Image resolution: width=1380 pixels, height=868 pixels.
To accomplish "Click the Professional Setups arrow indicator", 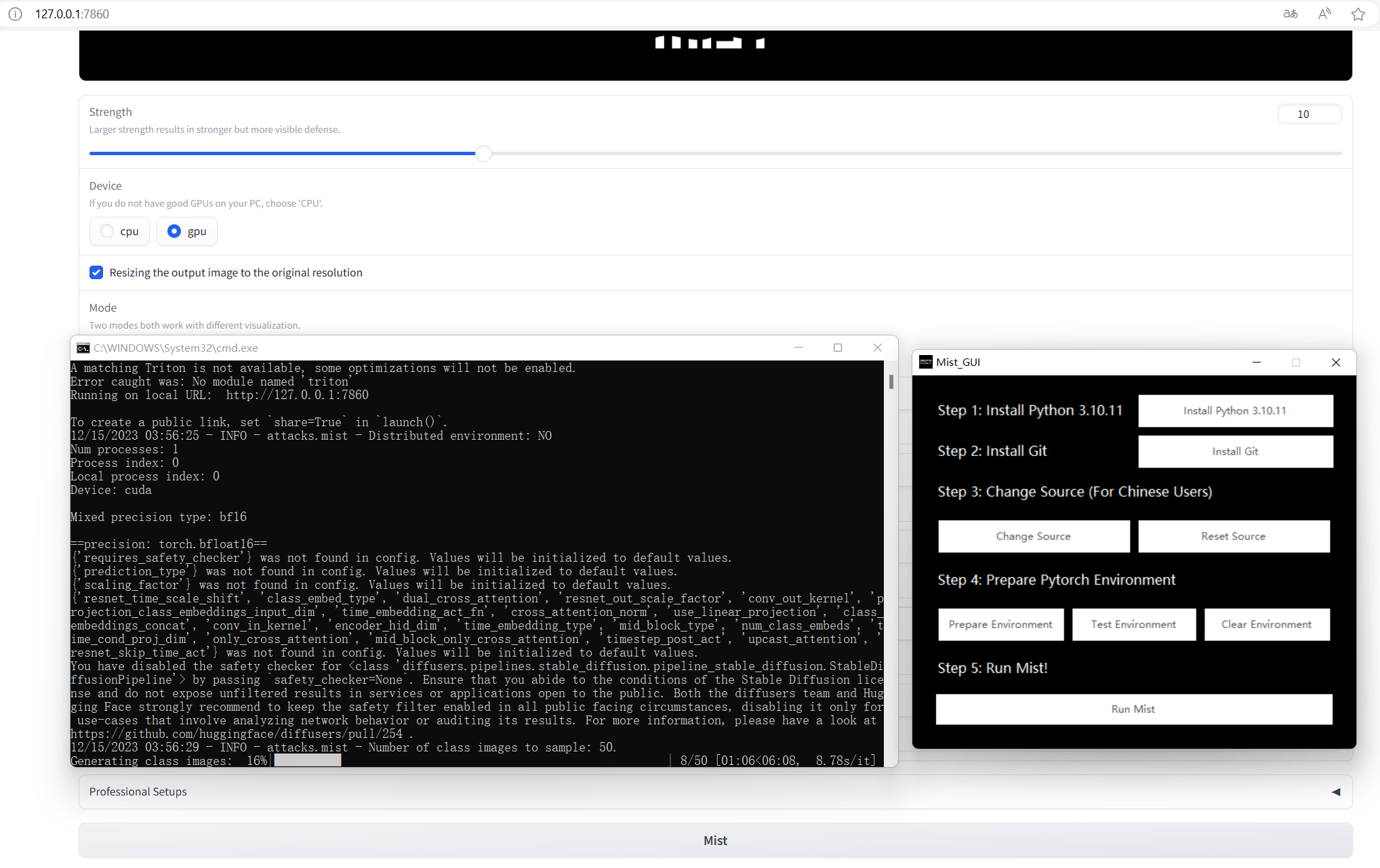I will point(1335,791).
